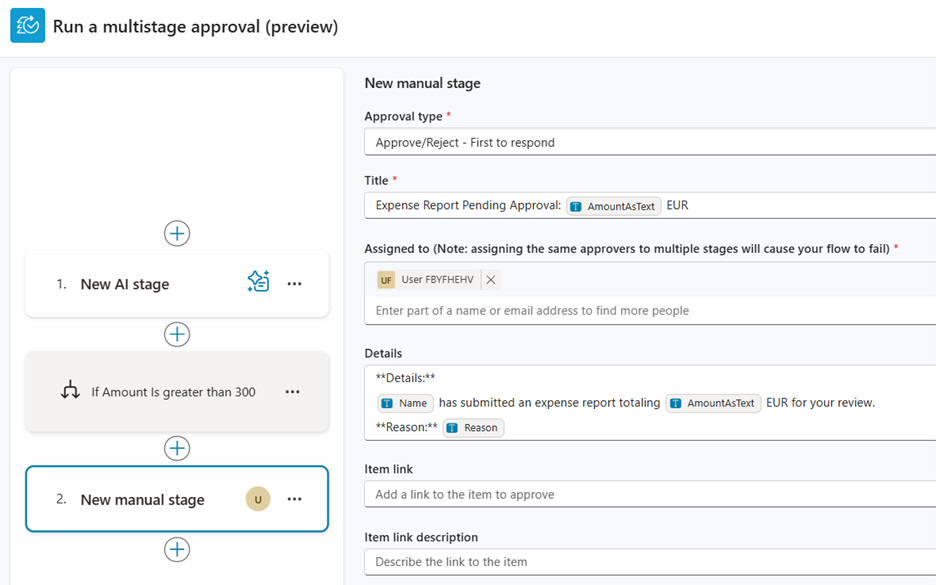Click the multistage approval header icon

point(27,26)
